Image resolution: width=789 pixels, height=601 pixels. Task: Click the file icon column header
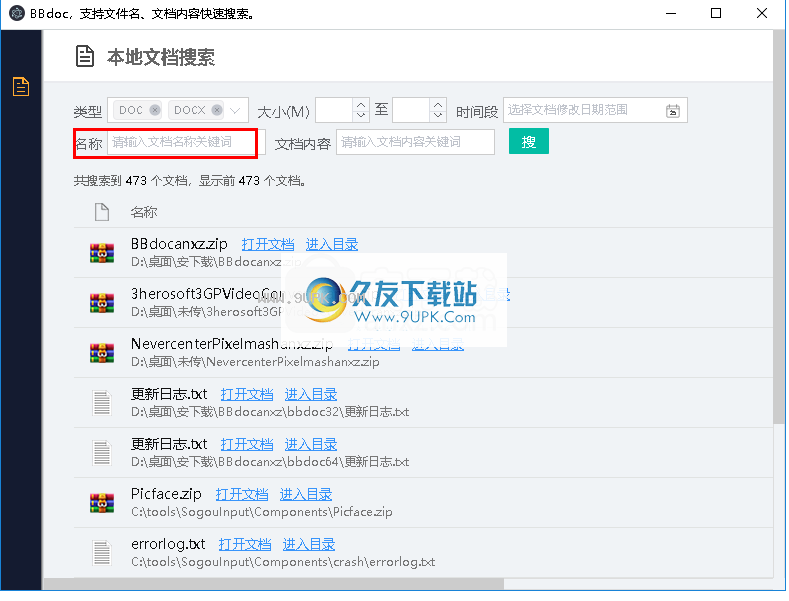(x=102, y=212)
